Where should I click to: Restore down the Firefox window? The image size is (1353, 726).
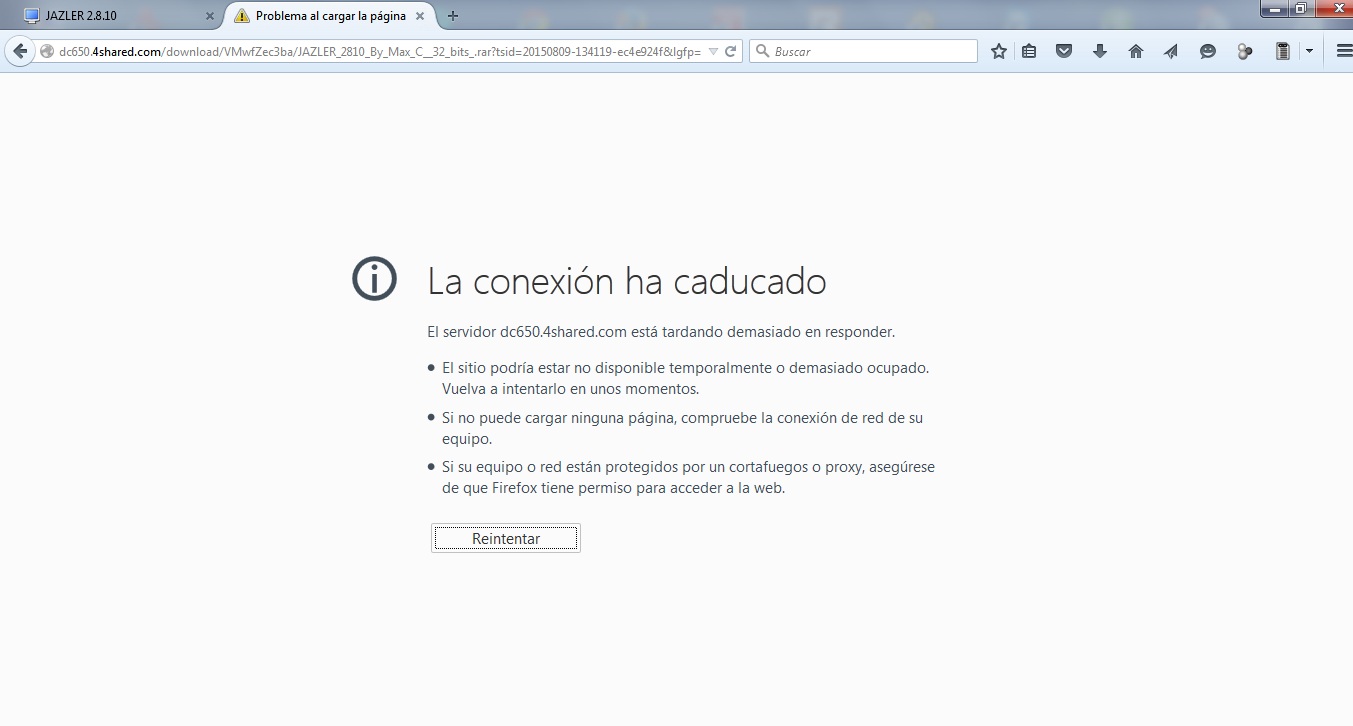(x=1300, y=9)
